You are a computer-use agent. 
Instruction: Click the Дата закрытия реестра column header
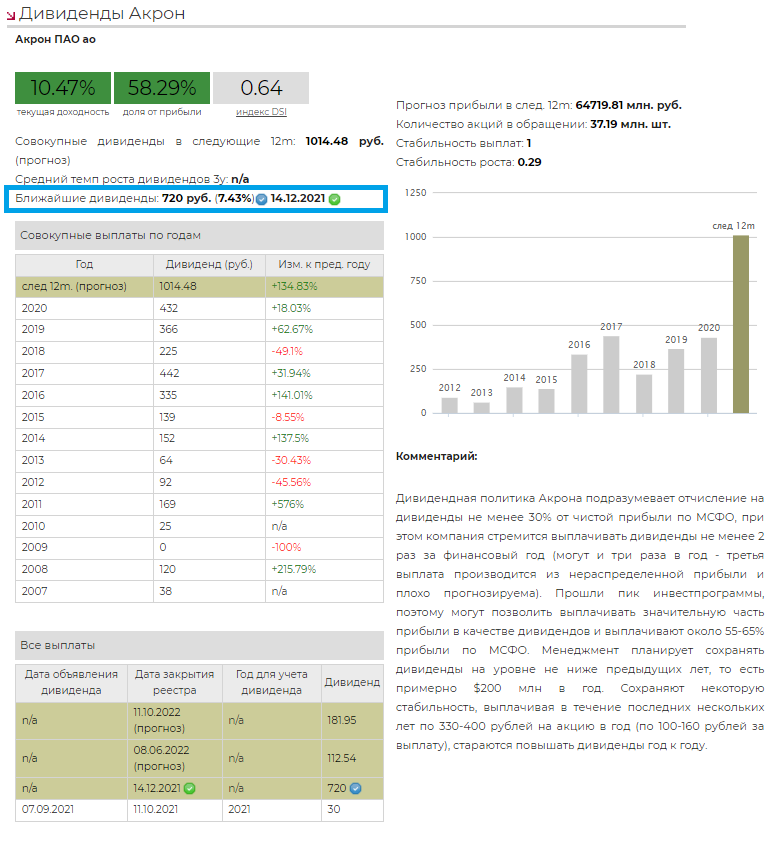(174, 682)
